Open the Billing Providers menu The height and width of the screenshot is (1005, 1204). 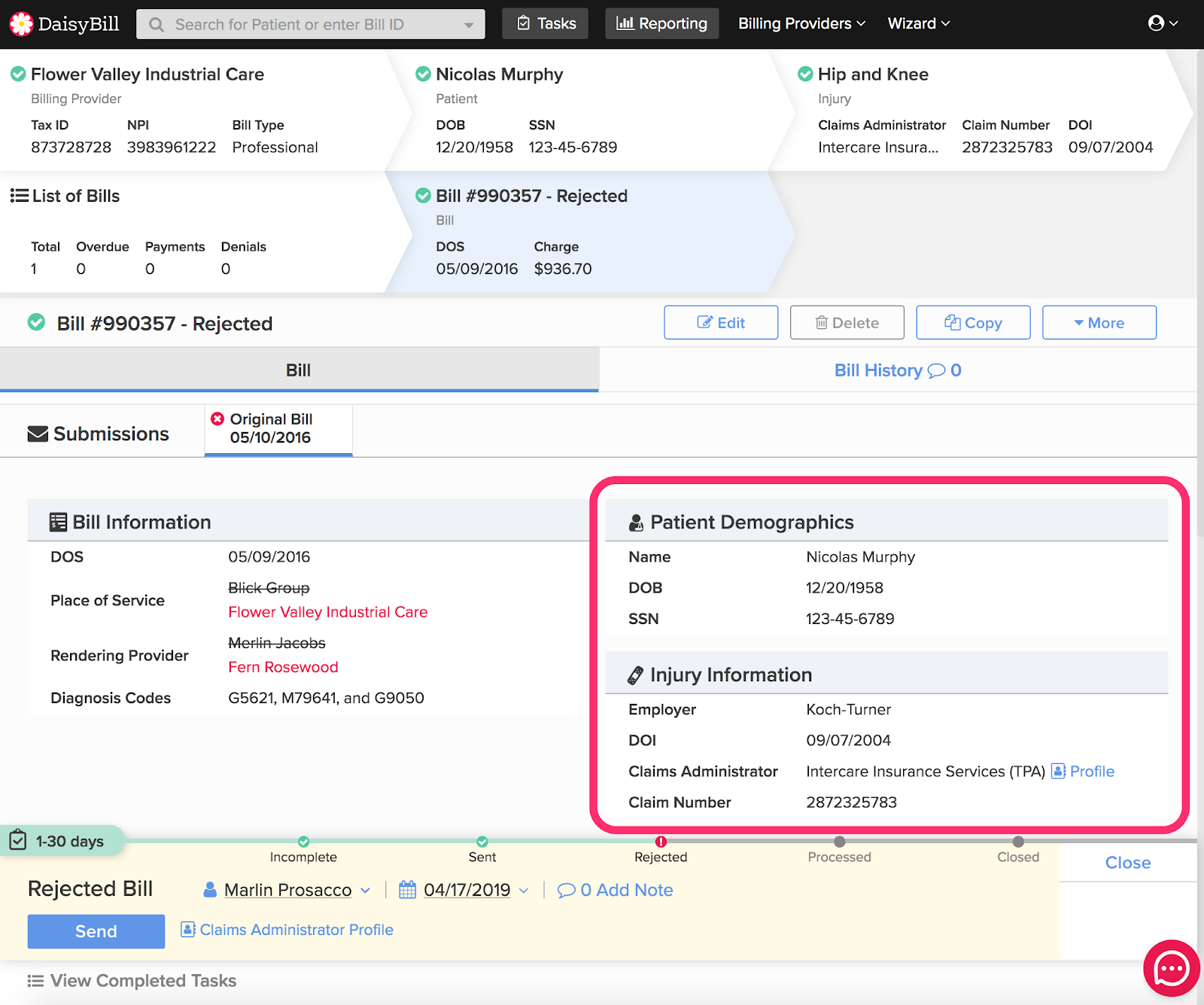click(x=801, y=23)
